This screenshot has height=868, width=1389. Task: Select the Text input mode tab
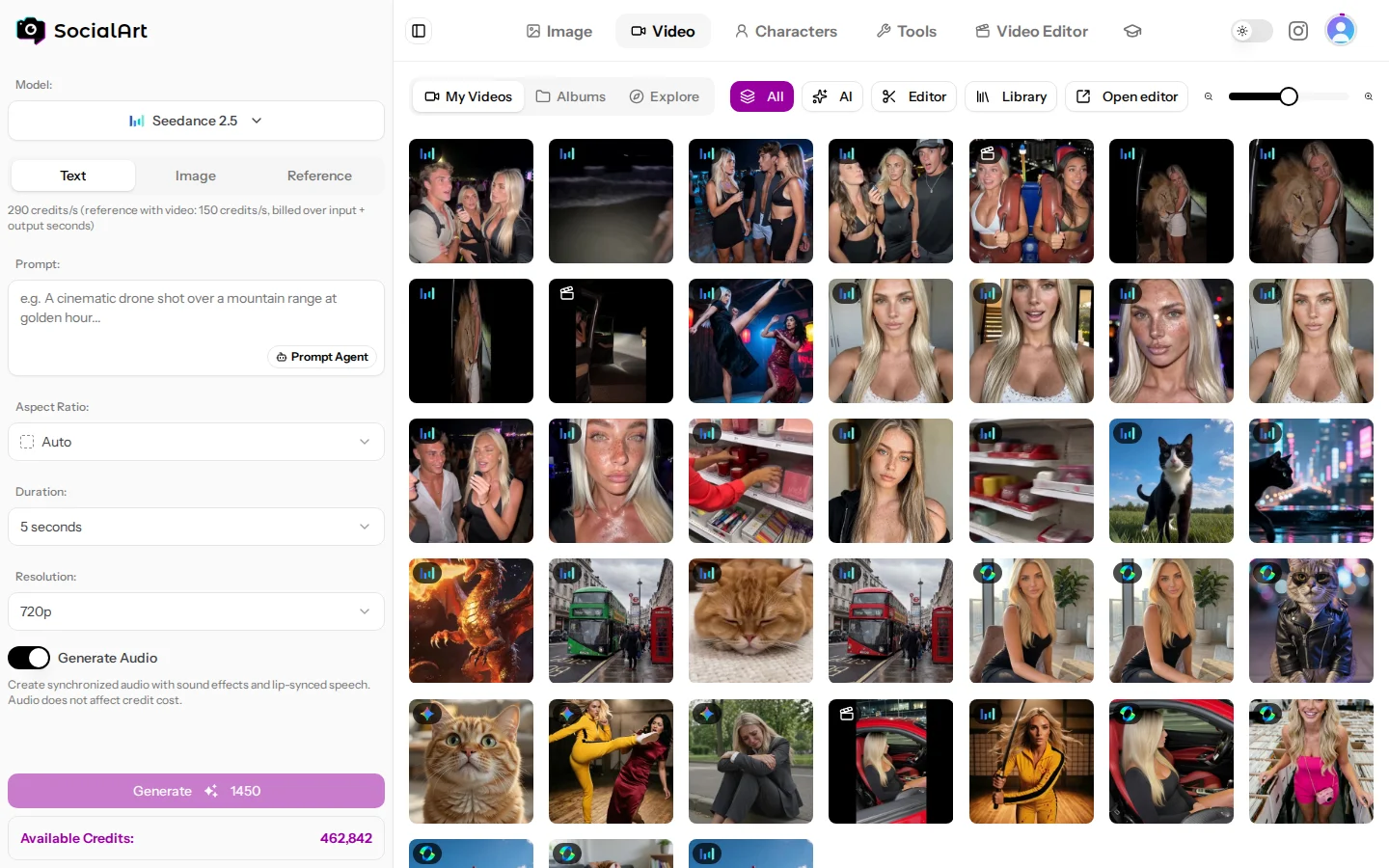[x=73, y=176]
